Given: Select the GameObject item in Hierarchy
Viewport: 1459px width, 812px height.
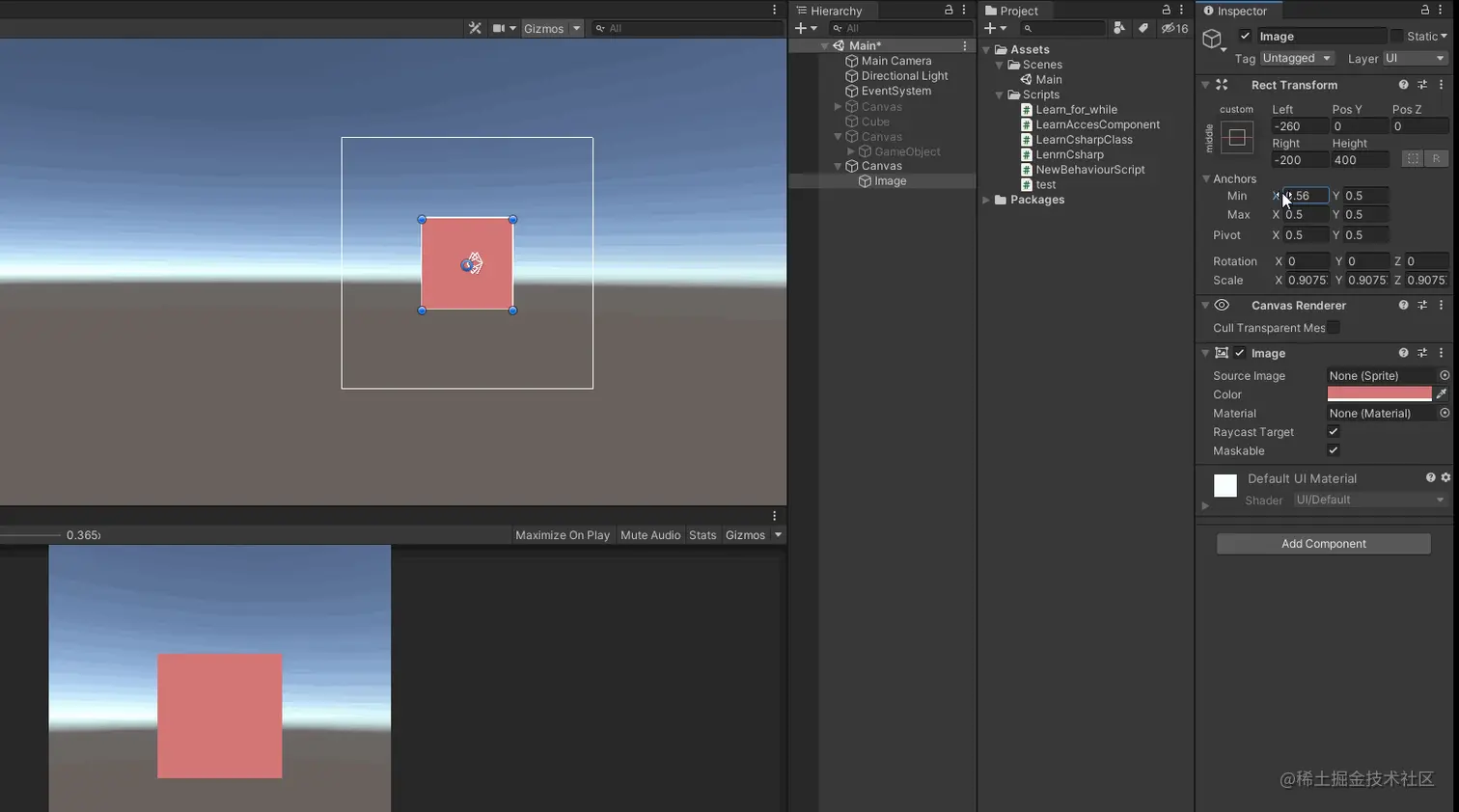Looking at the screenshot, I should coord(907,151).
